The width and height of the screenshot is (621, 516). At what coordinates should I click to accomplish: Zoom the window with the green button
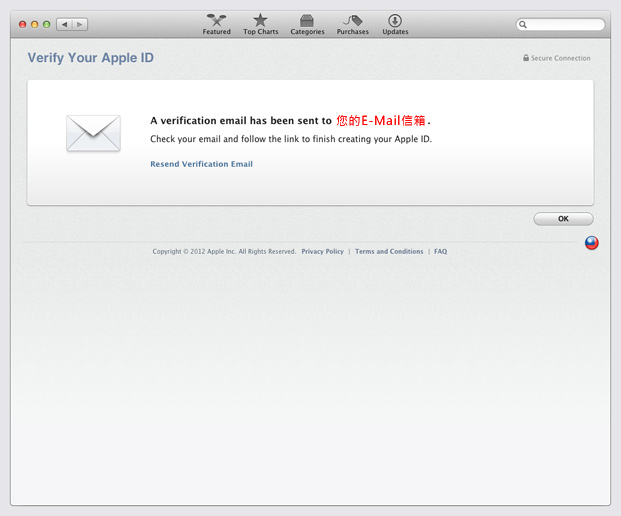coord(46,25)
